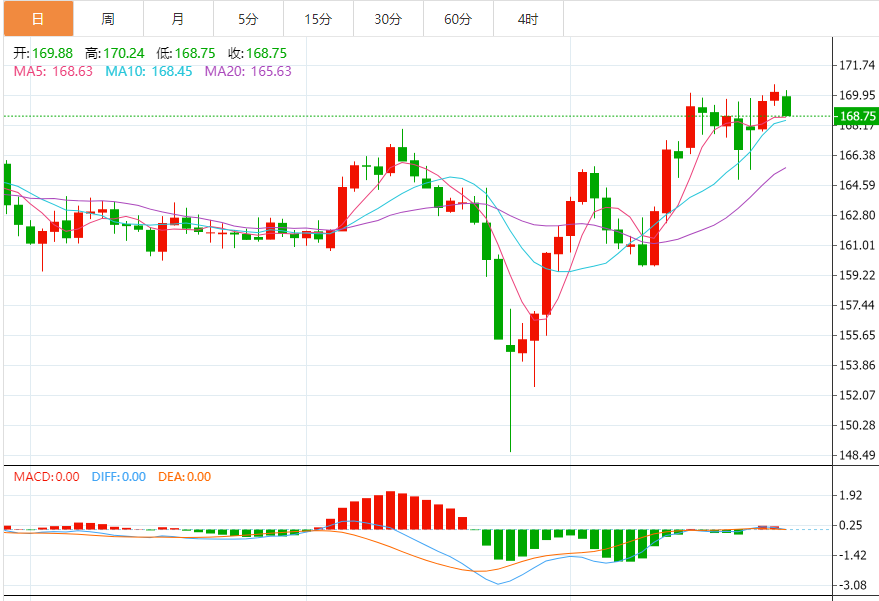Viewport: 879px width, 601px height.
Task: Click the 171.74 price axis label
Action: tap(857, 65)
